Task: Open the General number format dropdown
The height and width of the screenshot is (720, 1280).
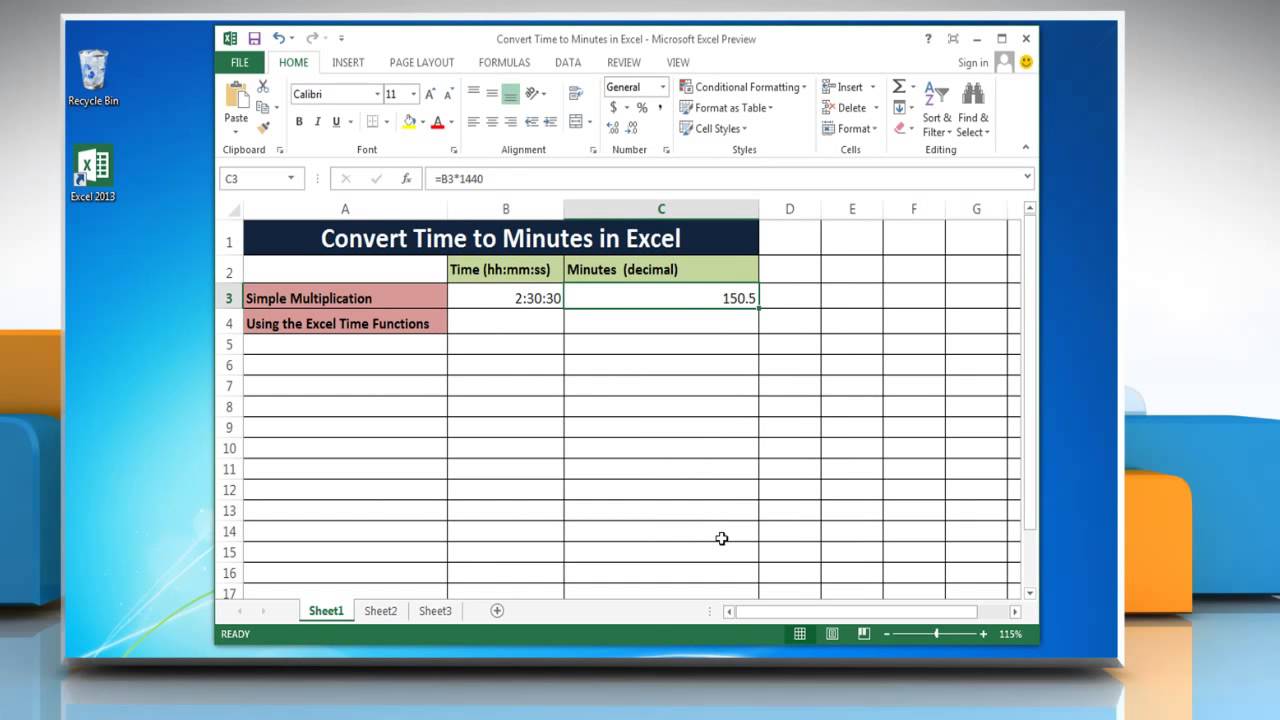Action: (662, 88)
